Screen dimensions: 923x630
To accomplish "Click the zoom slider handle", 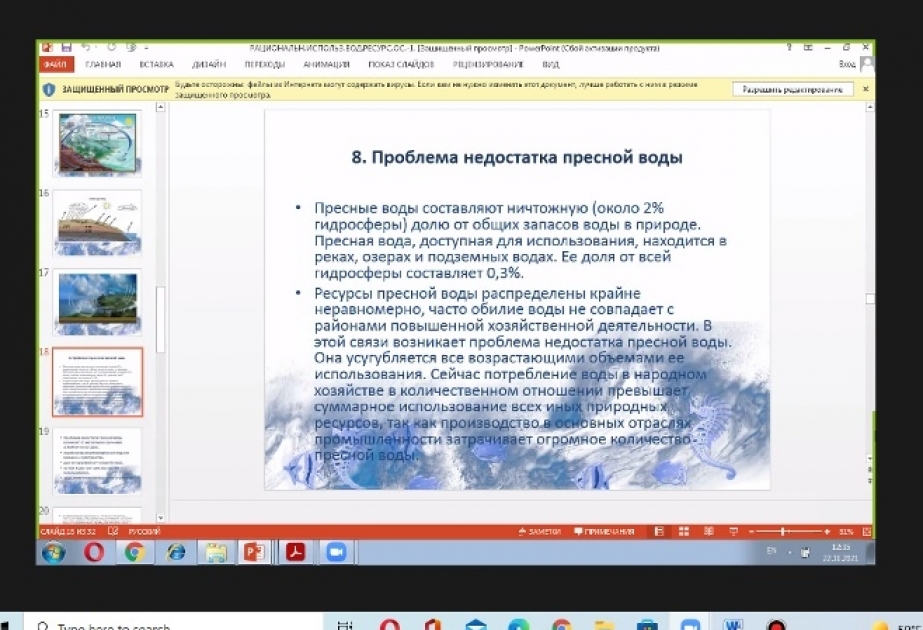I will tap(783, 532).
